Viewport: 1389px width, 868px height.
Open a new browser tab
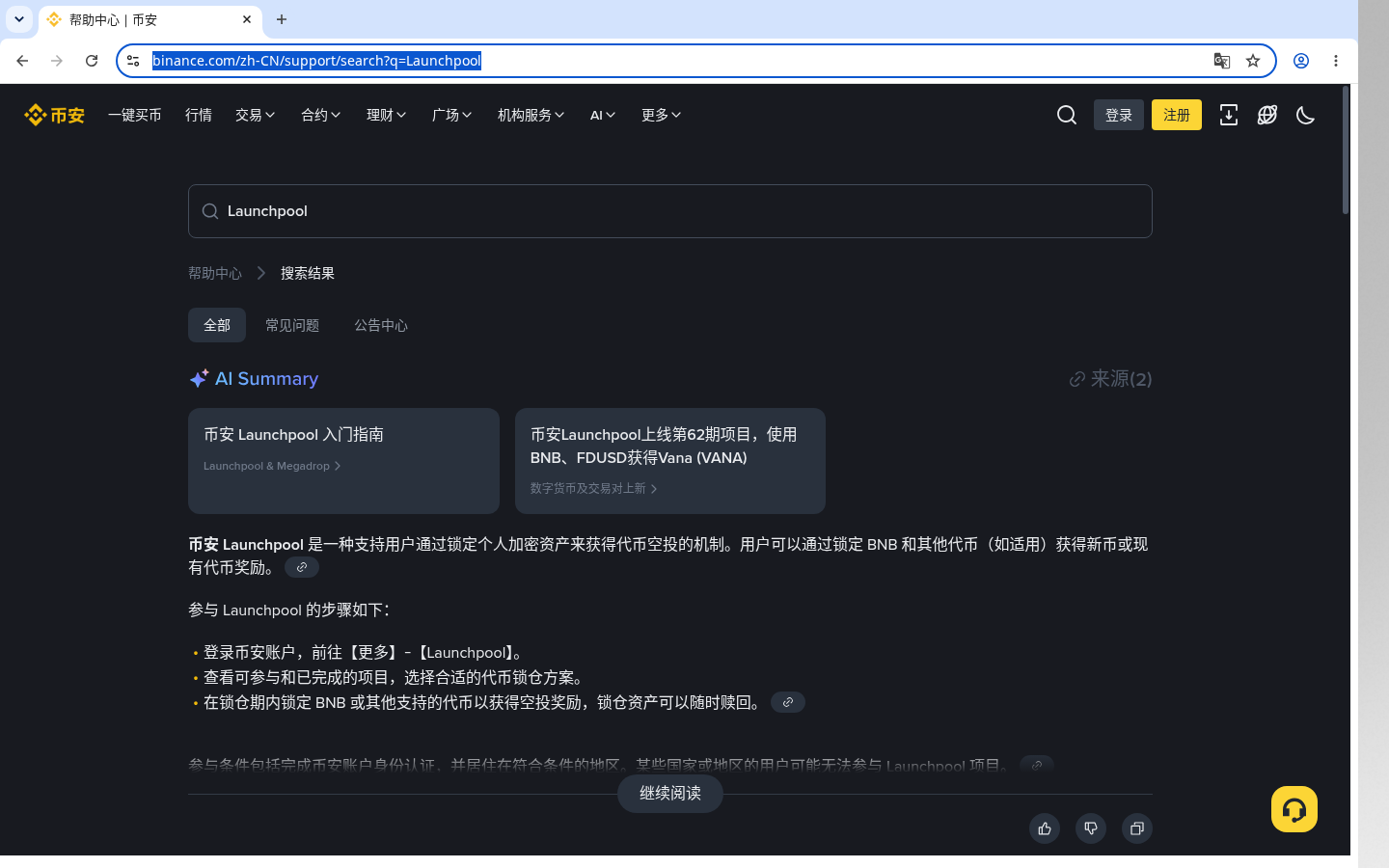coord(282,19)
